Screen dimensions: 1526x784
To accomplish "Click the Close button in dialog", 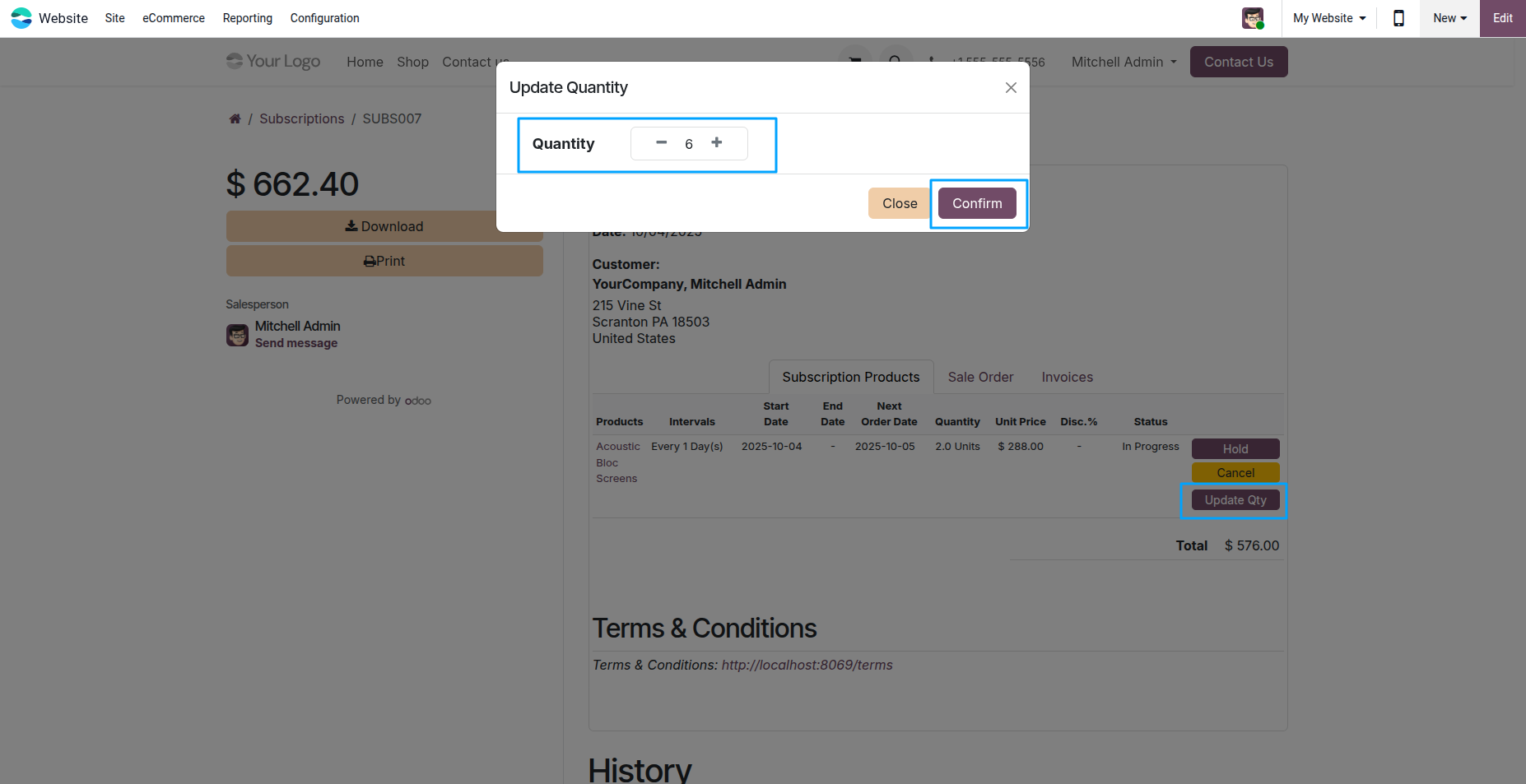I will 900,203.
